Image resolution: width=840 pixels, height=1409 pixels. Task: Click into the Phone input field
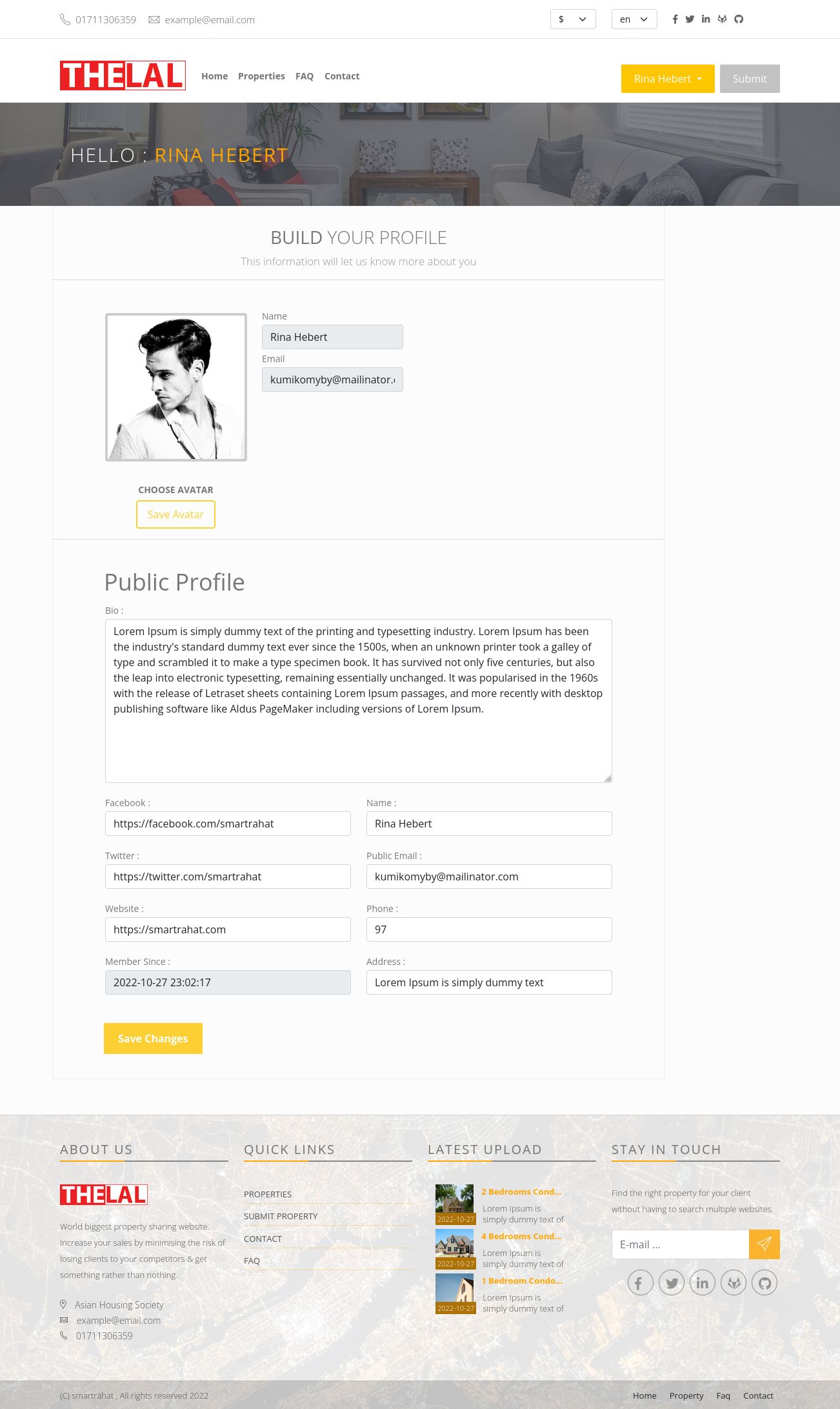pos(489,929)
